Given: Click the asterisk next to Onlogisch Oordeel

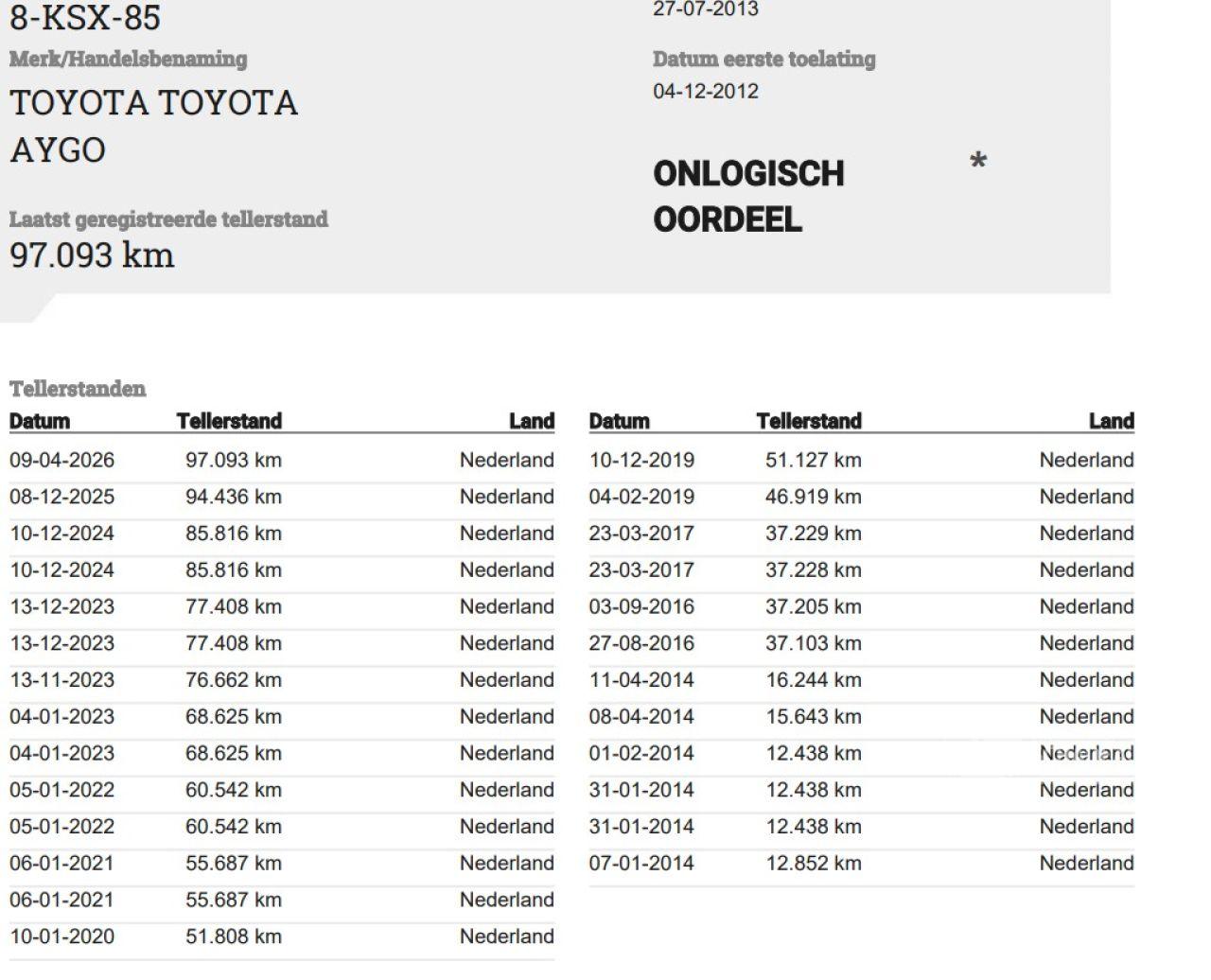Looking at the screenshot, I should (x=978, y=162).
